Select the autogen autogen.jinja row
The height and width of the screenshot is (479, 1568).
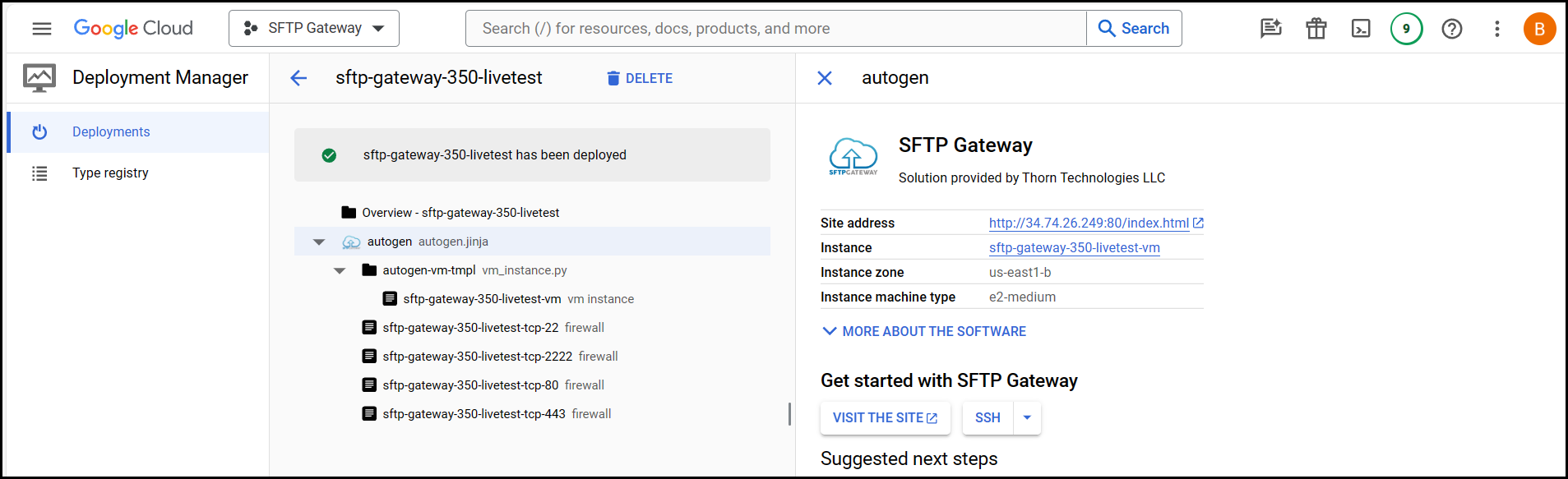click(x=532, y=242)
